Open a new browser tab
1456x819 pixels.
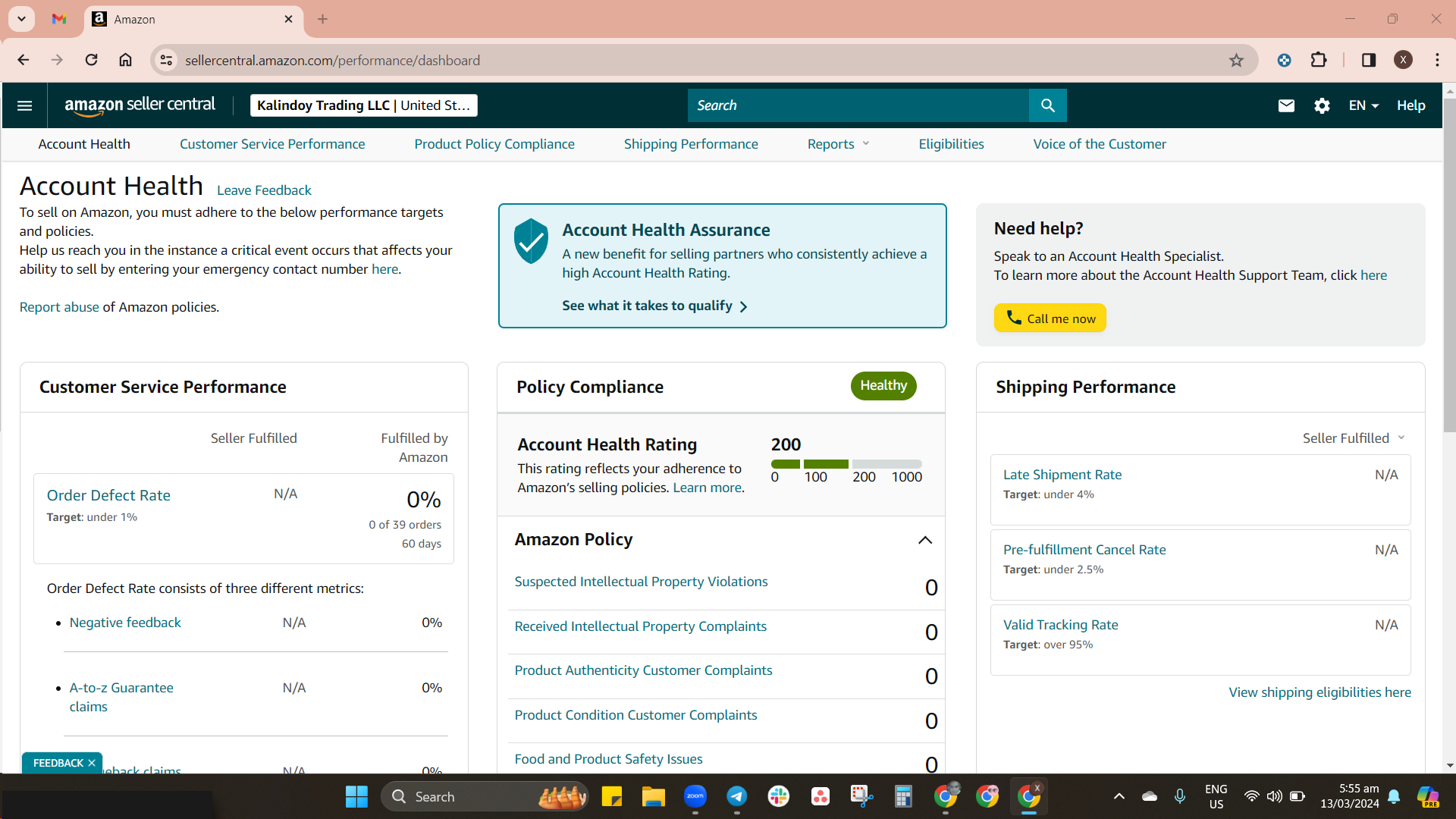(x=322, y=19)
